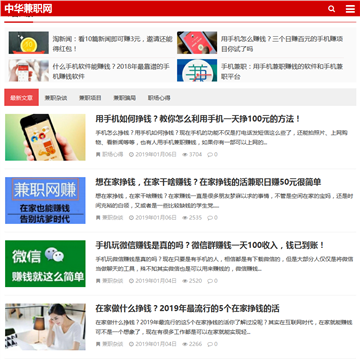Viewport: 360px width, 360px height.
Task: Open the green 微信 赚钱 thumbnail
Action: click(45, 263)
